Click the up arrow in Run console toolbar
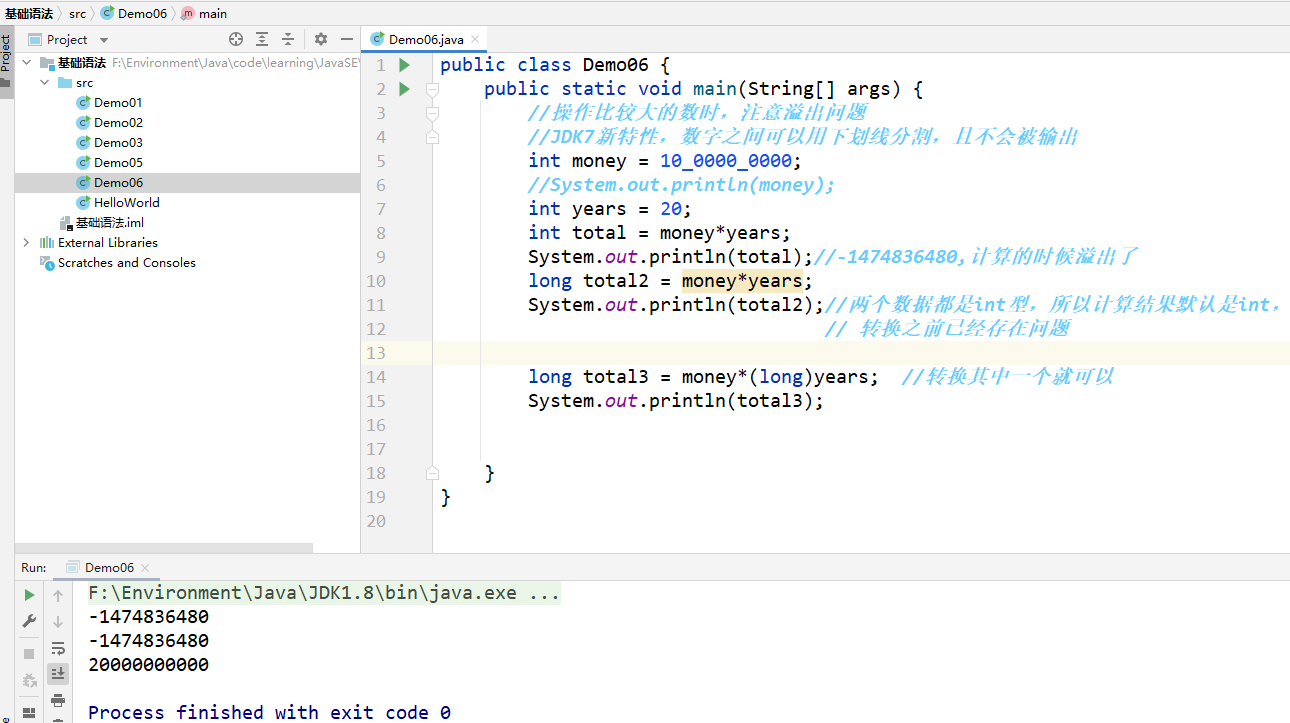The height and width of the screenshot is (723, 1290). point(58,595)
